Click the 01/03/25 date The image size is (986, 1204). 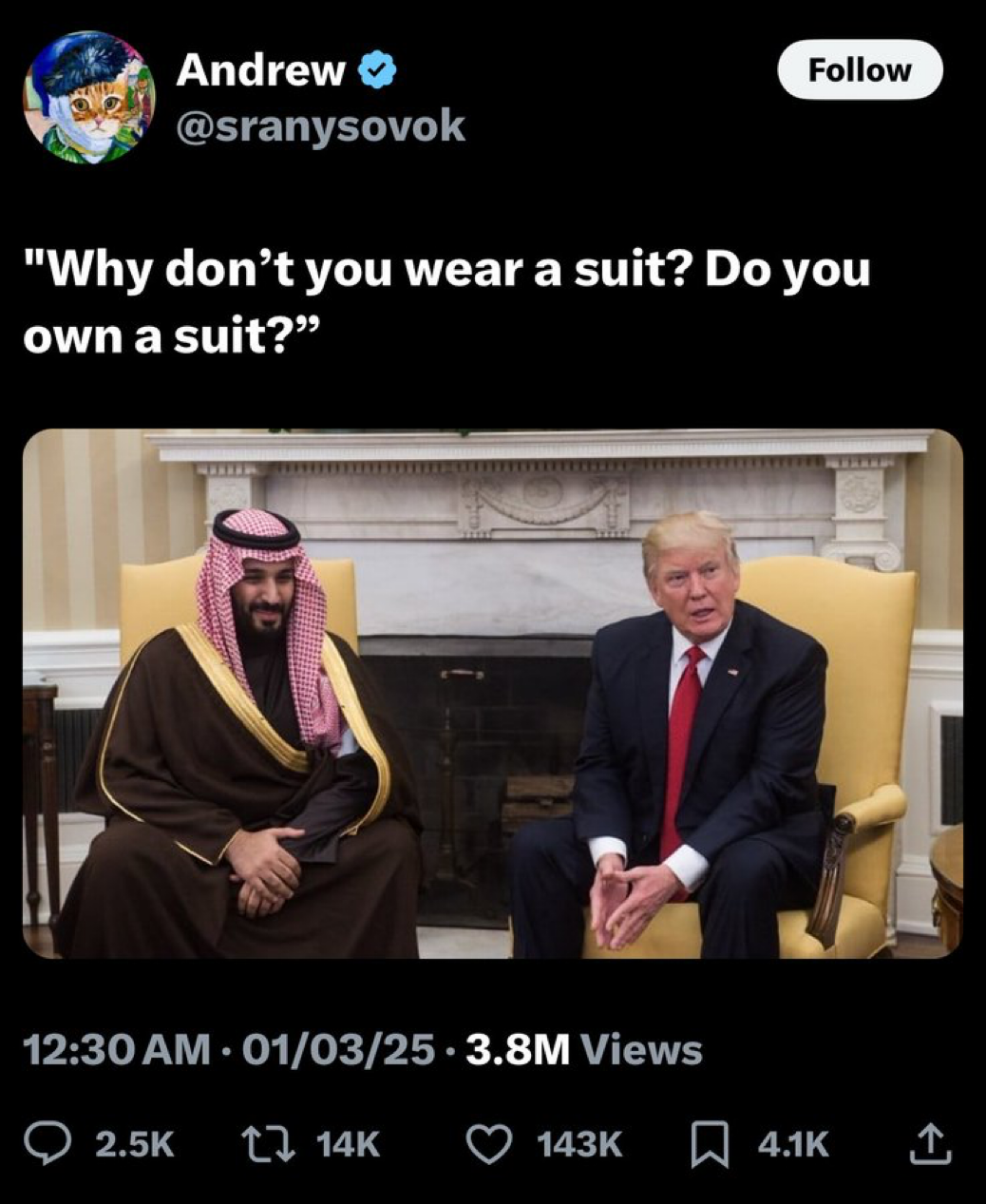[x=339, y=1050]
